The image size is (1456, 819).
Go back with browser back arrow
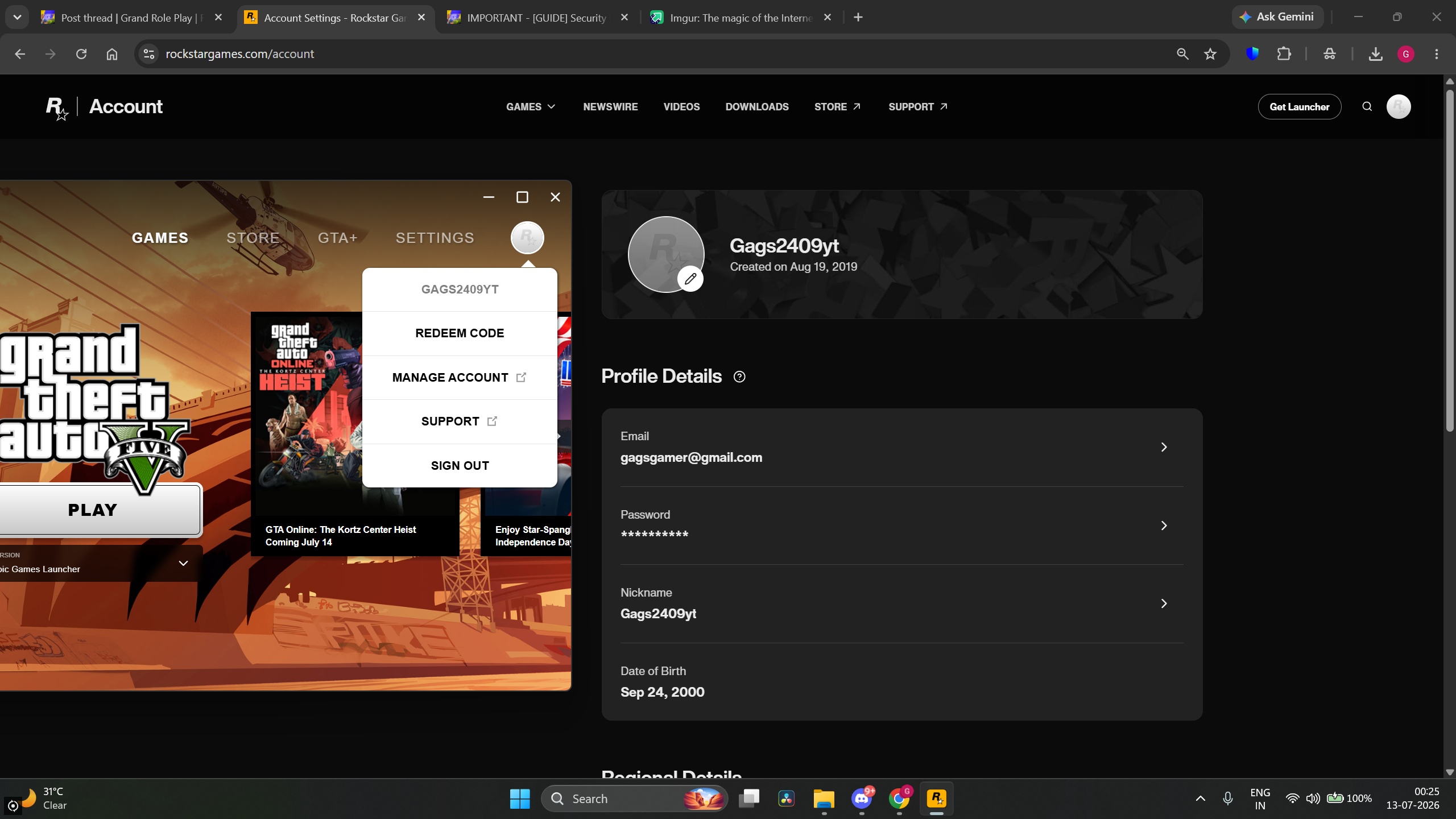coord(20,54)
